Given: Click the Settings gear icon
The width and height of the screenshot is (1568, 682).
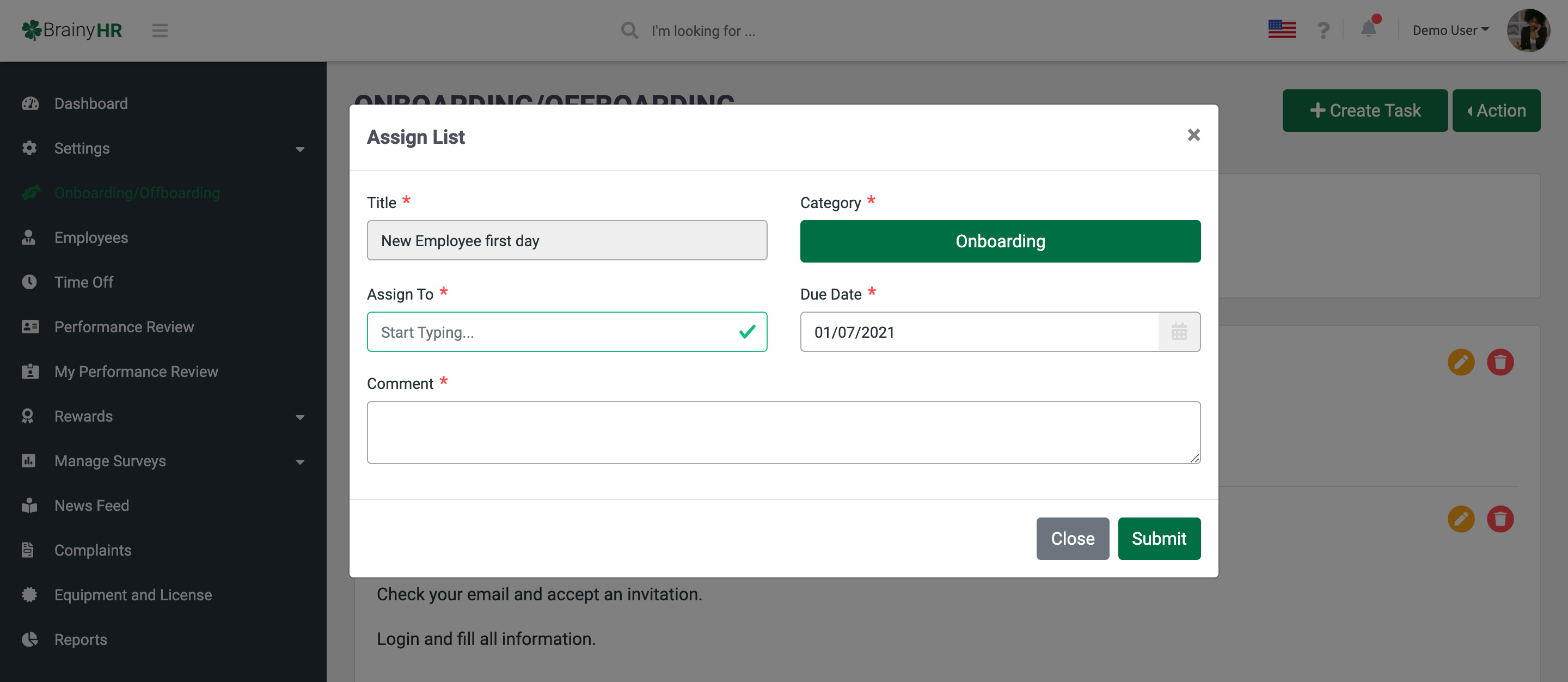Looking at the screenshot, I should [29, 148].
